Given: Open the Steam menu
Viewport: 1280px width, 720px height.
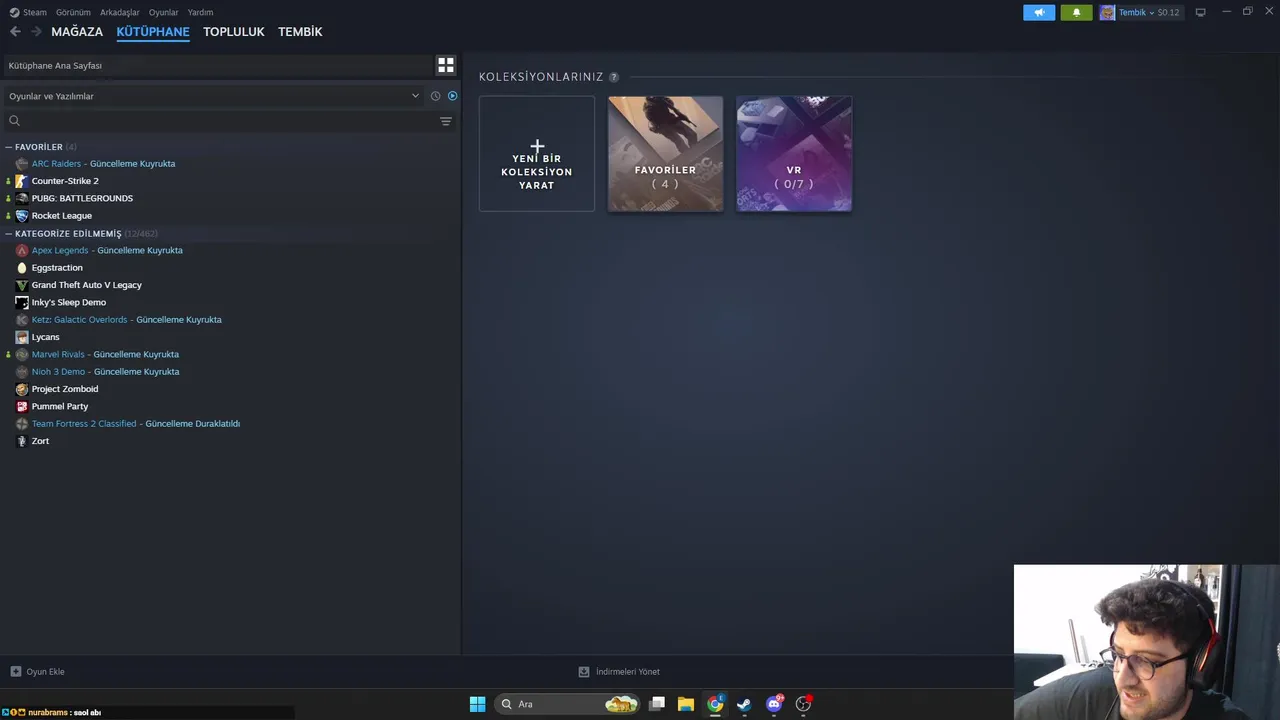Looking at the screenshot, I should [x=28, y=12].
